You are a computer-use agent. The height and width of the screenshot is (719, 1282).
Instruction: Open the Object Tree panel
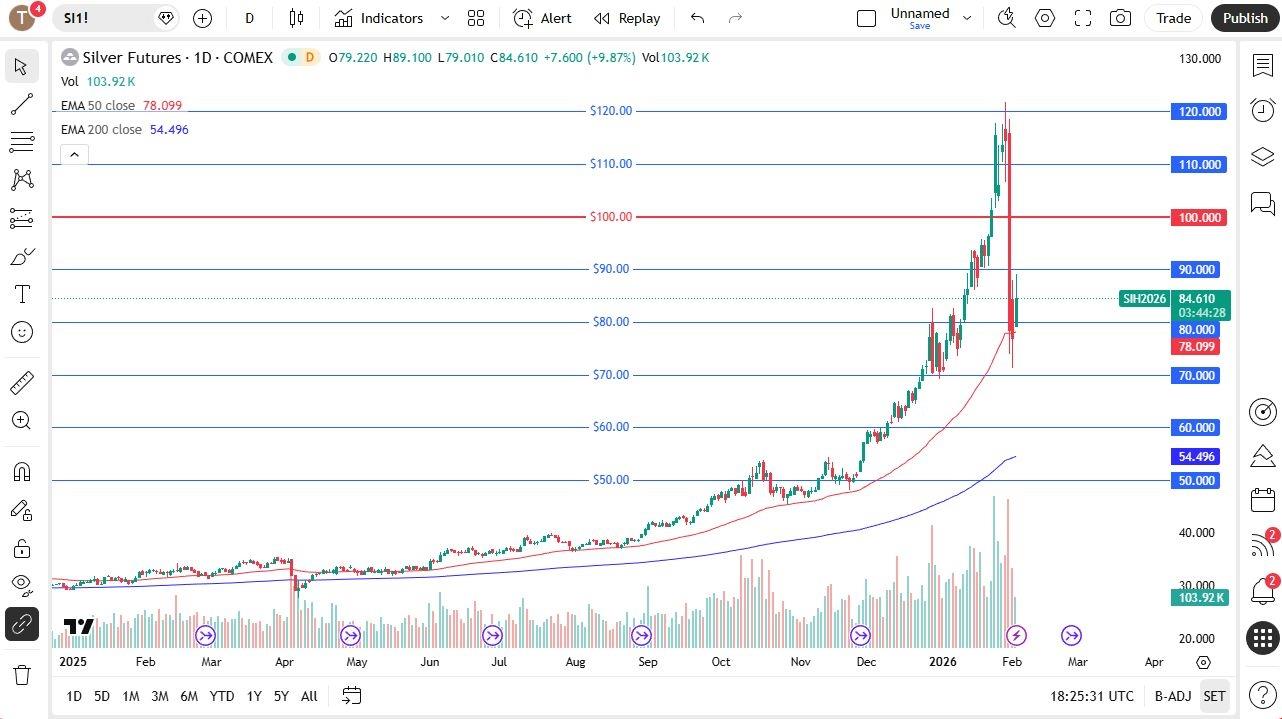[x=1262, y=157]
